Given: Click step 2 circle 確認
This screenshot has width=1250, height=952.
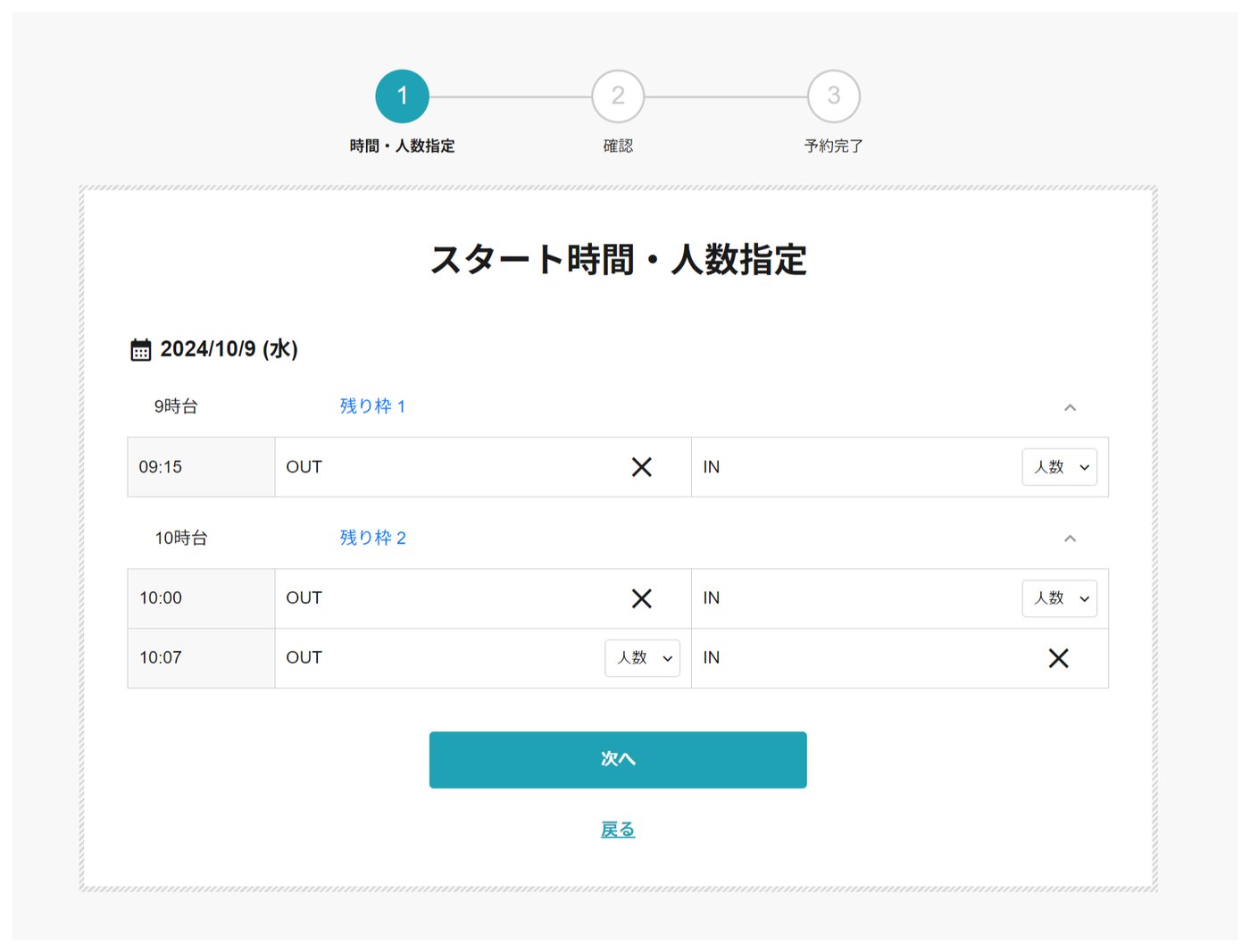Looking at the screenshot, I should point(618,96).
